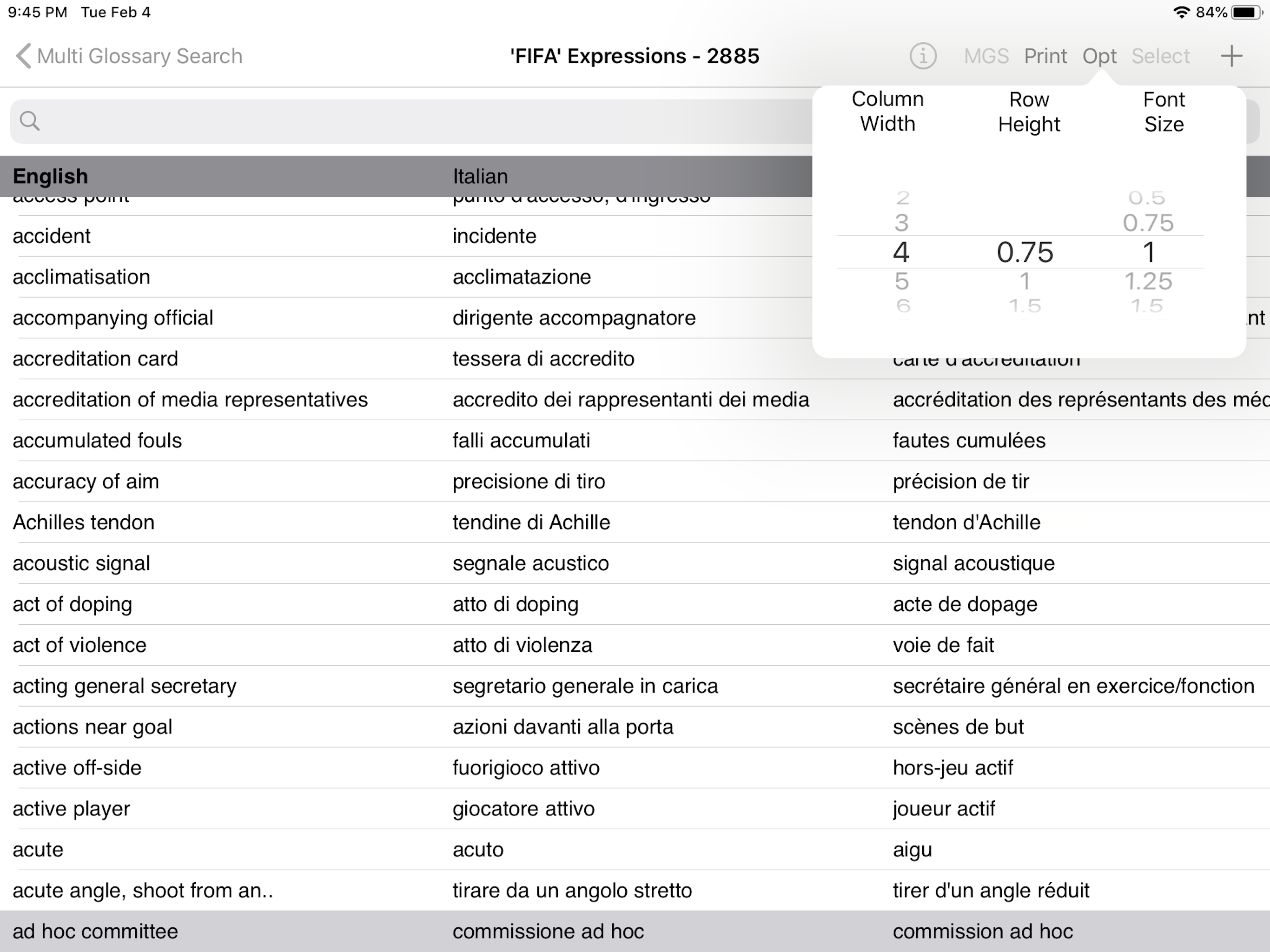Select 'Achilles tendon' entry
The height and width of the screenshot is (952, 1270).
[x=84, y=522]
